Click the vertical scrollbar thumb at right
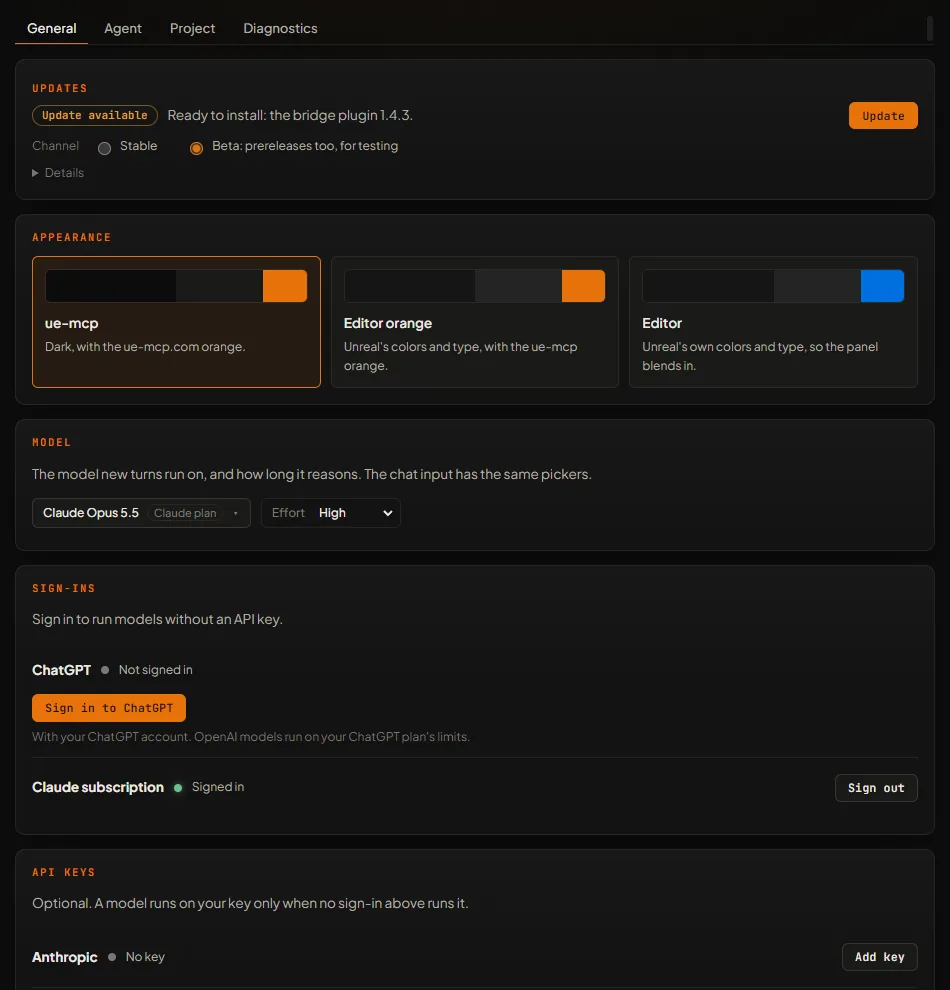Screen dimensions: 950x990 (x=930, y=29)
